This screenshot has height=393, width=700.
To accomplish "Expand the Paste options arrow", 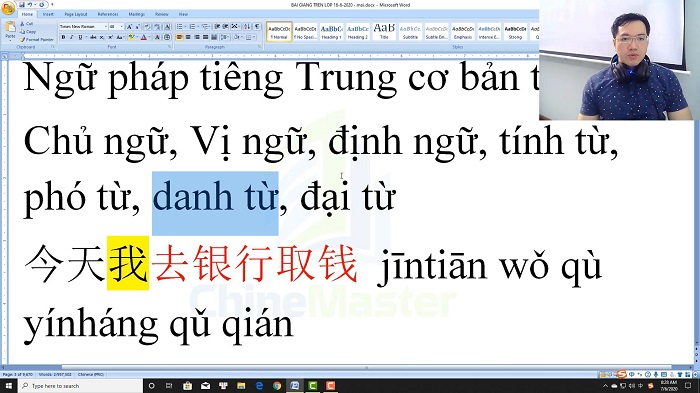I will [x=11, y=40].
